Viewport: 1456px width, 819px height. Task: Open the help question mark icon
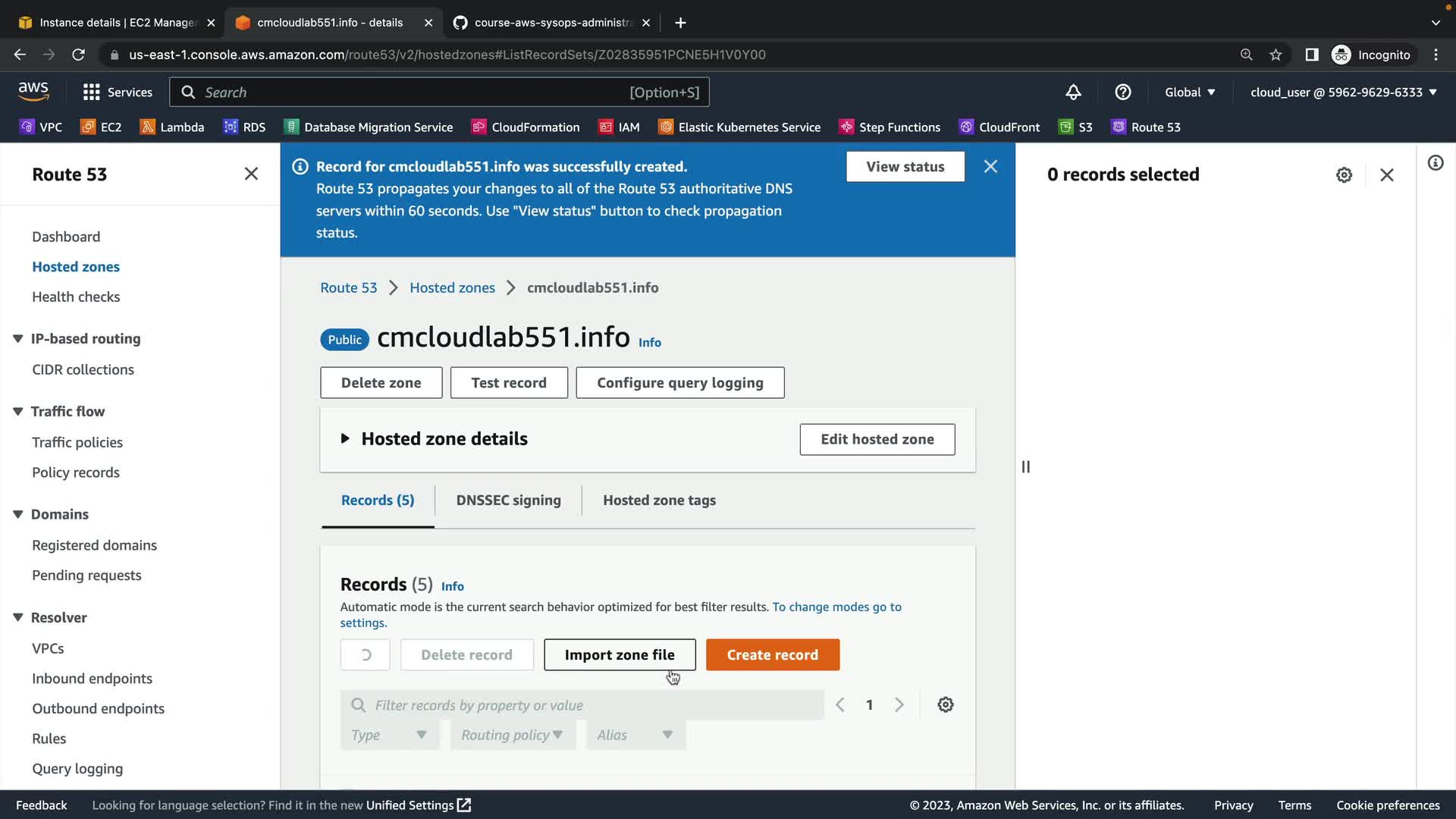tap(1123, 92)
